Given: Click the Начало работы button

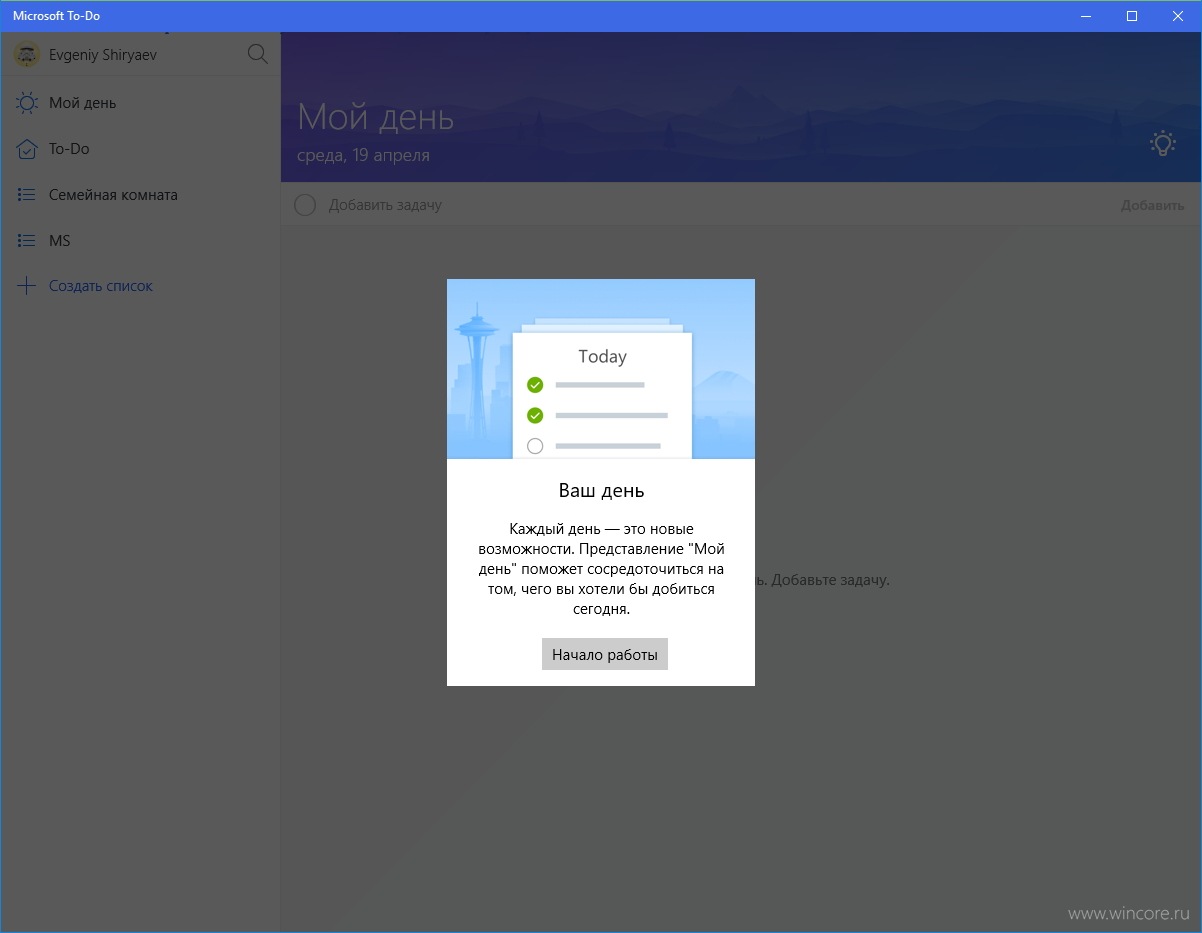Looking at the screenshot, I should click(x=604, y=655).
